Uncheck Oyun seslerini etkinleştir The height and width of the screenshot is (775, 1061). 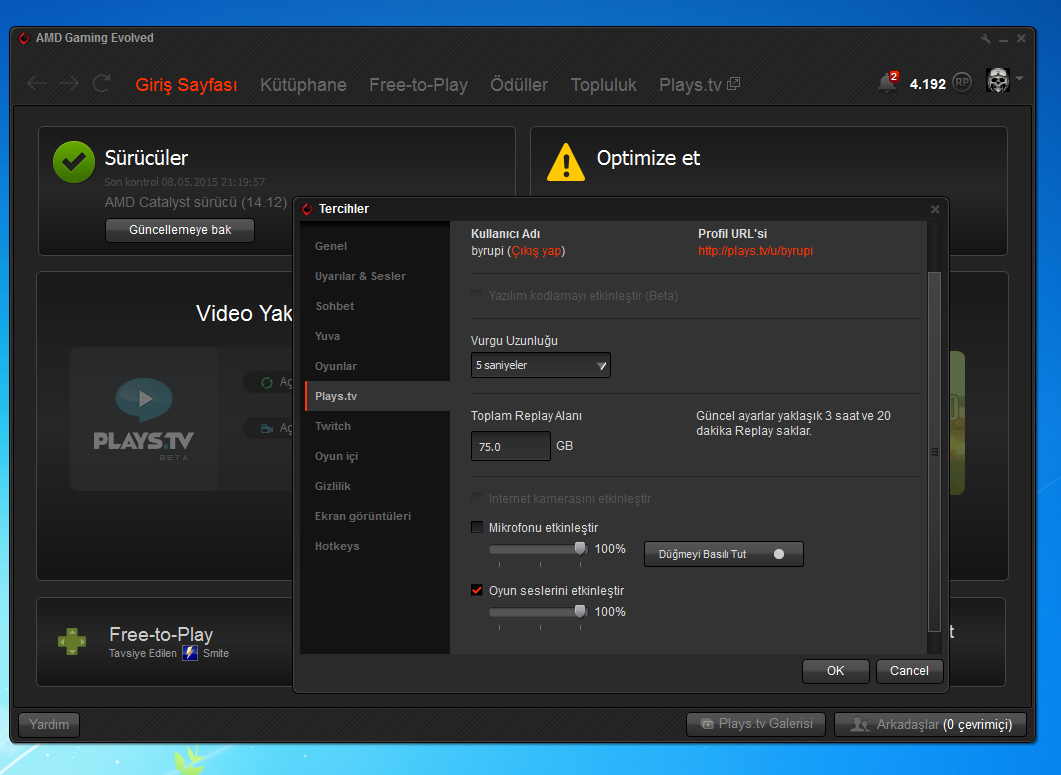[x=477, y=590]
